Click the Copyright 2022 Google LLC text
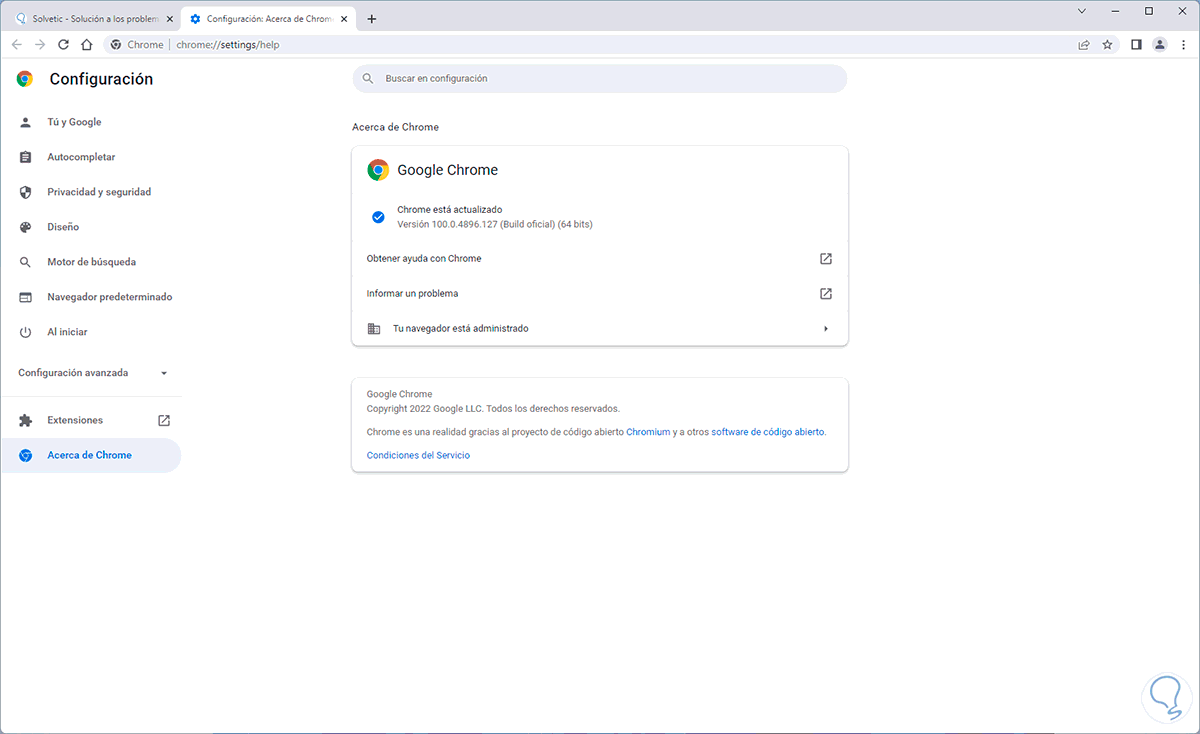This screenshot has height=734, width=1200. coord(493,409)
